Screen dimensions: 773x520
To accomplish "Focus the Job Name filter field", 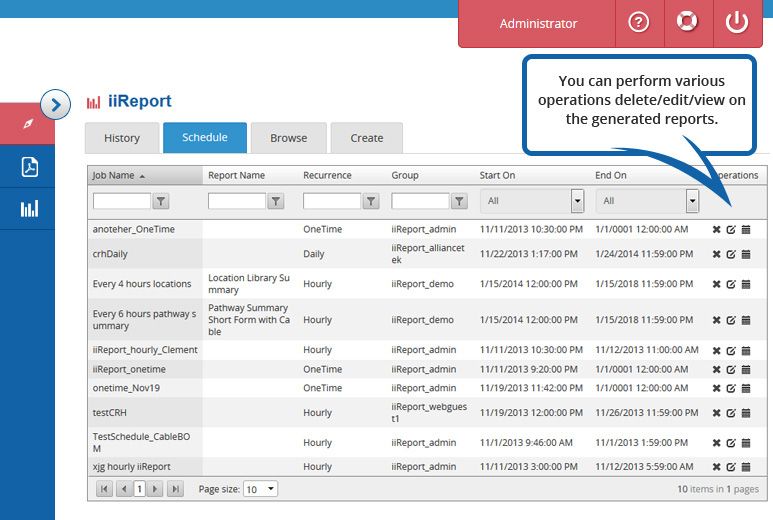I will [122, 201].
